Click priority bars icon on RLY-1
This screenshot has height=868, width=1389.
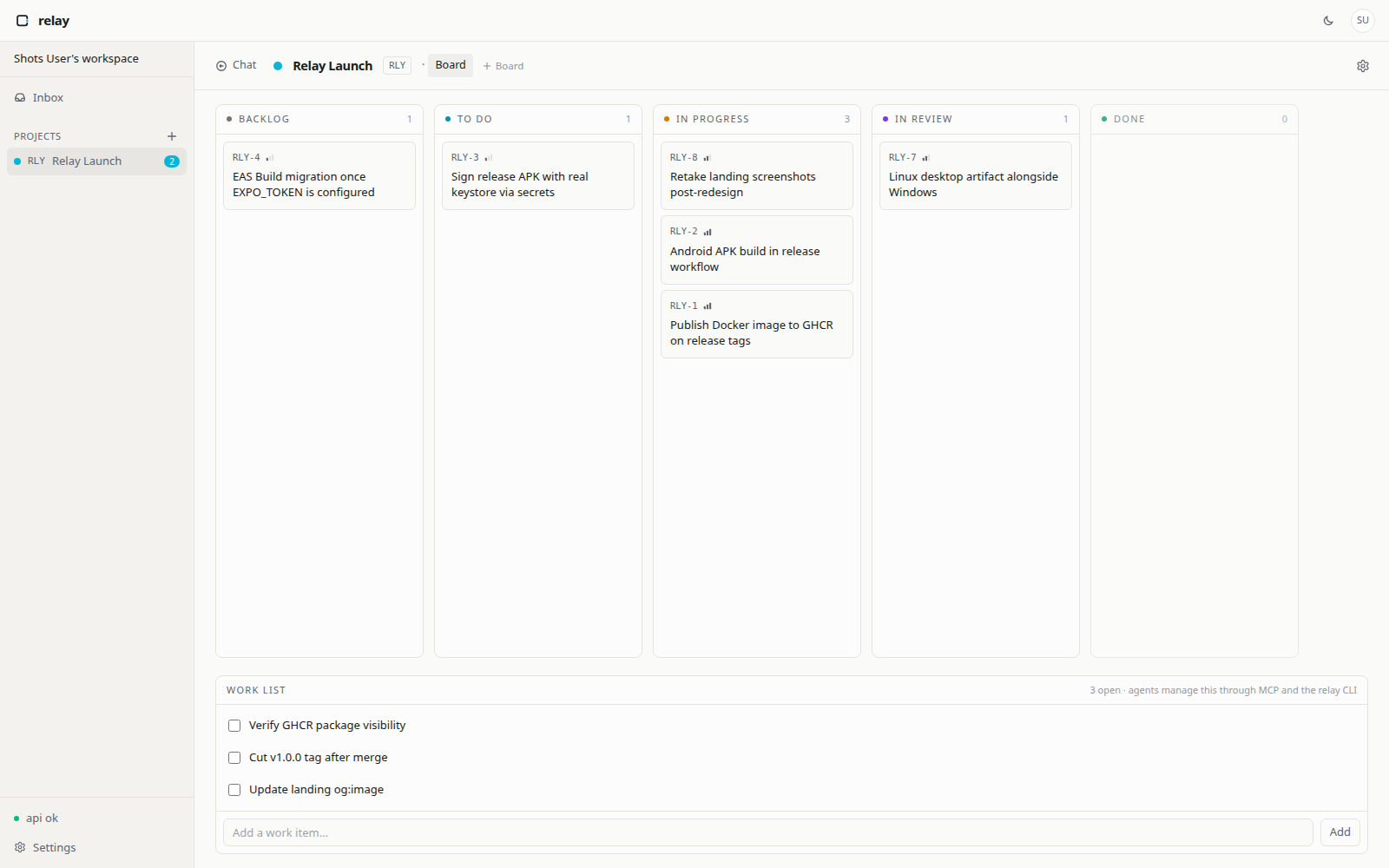(708, 306)
